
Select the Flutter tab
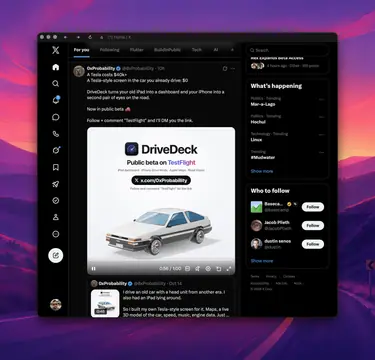click(136, 50)
